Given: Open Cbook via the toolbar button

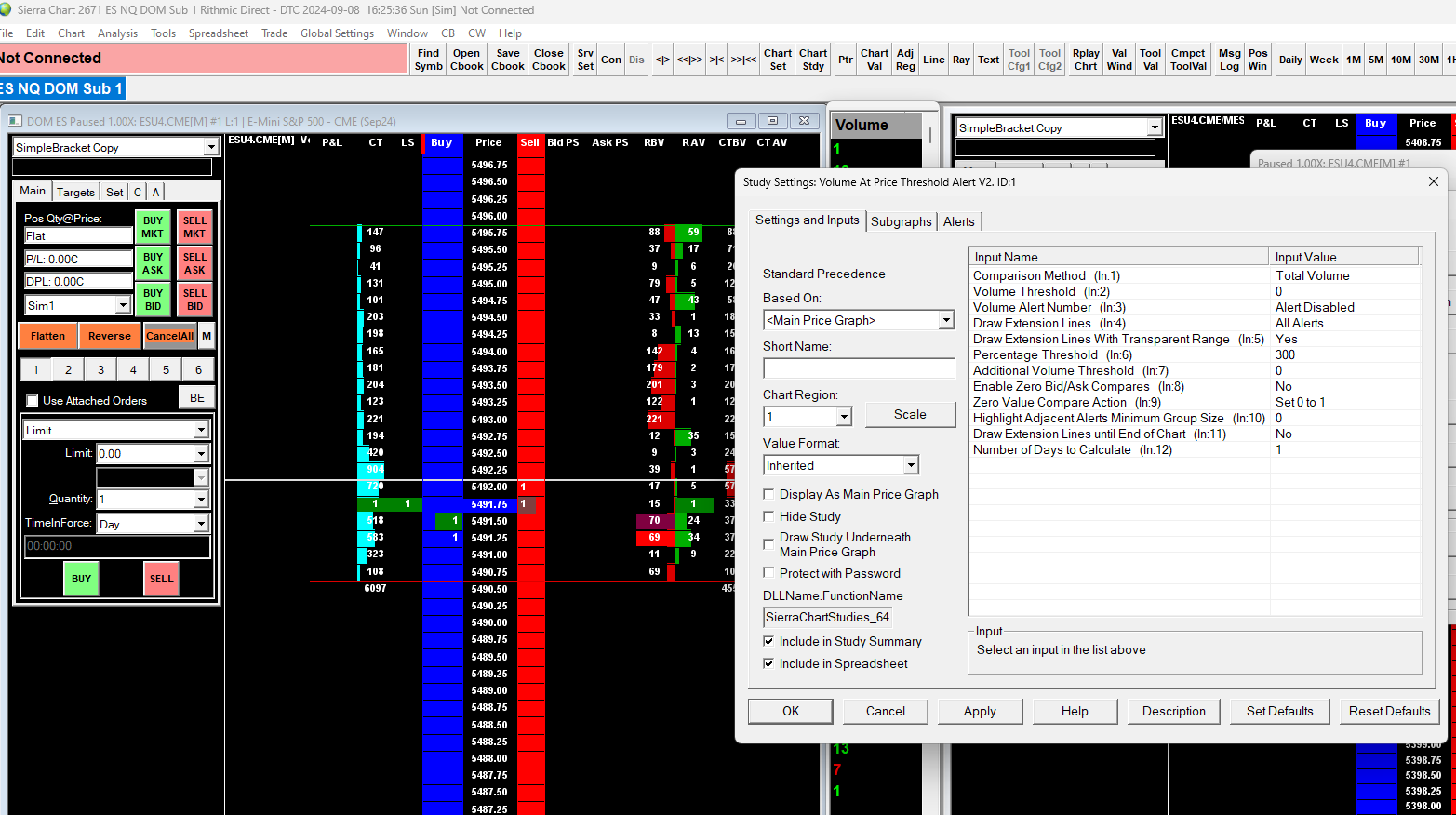Looking at the screenshot, I should click(466, 60).
